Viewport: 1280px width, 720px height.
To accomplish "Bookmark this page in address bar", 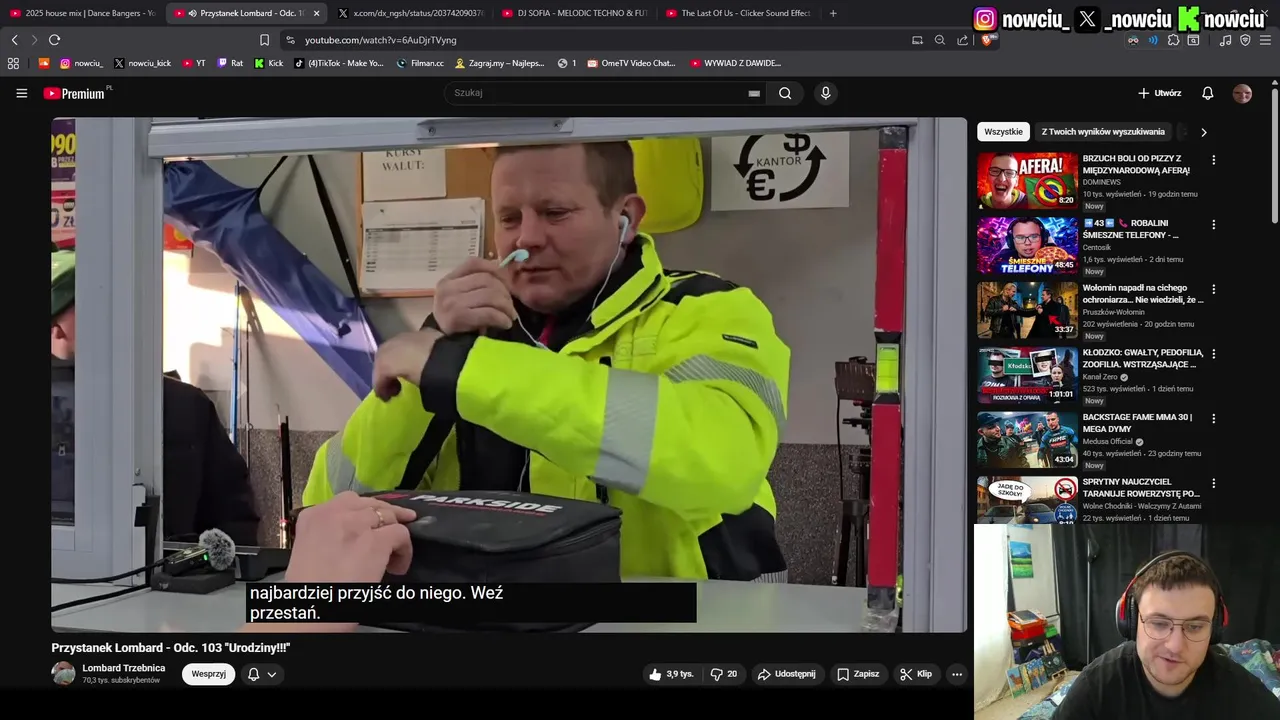I will [x=264, y=40].
